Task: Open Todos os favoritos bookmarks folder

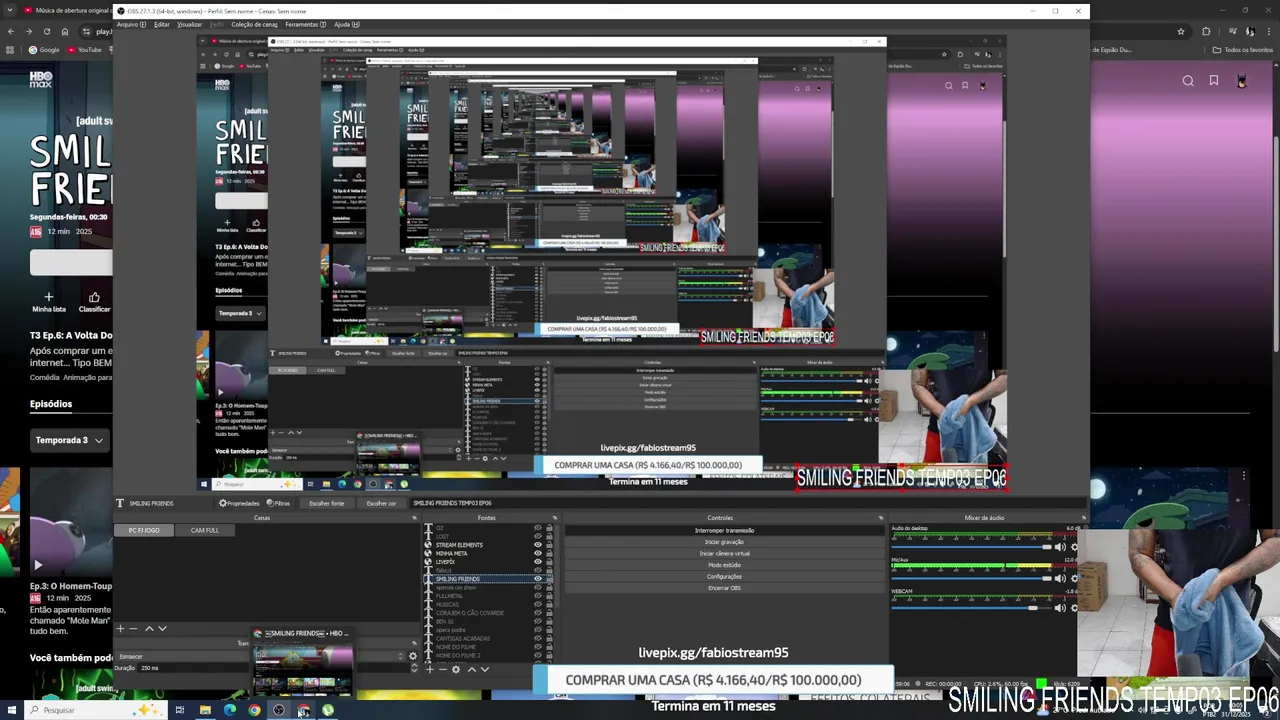Action: pyautogui.click(x=1243, y=49)
